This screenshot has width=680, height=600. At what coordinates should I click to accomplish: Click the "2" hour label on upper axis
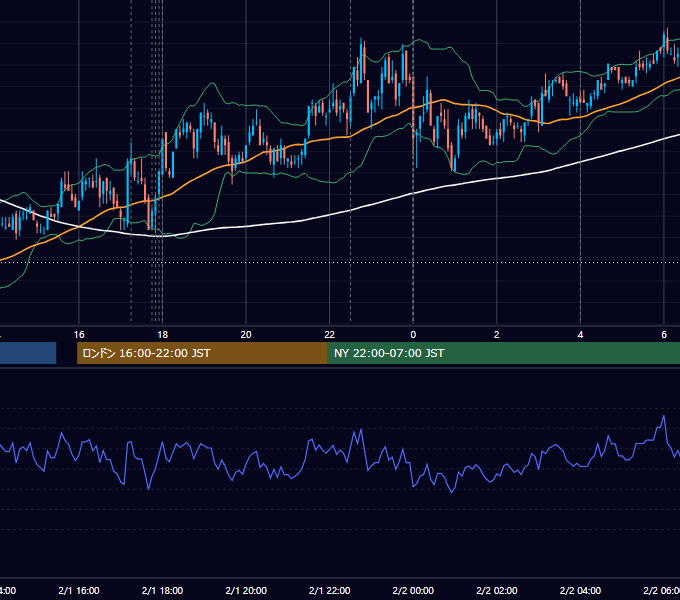pos(497,335)
